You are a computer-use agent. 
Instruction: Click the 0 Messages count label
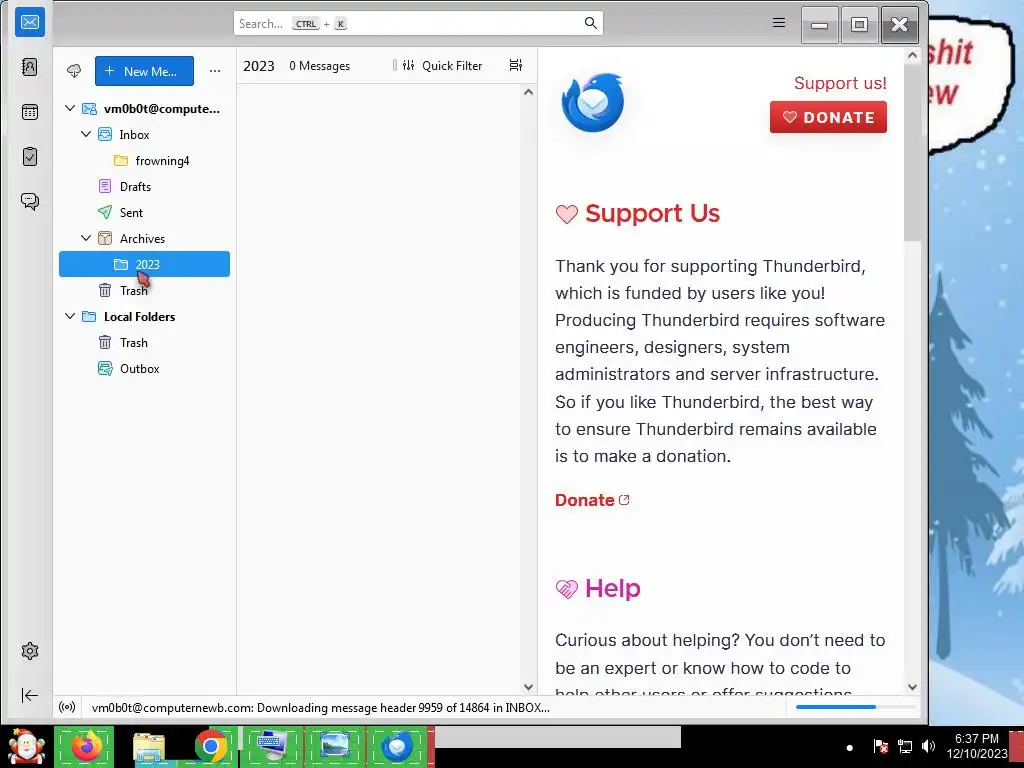[319, 66]
